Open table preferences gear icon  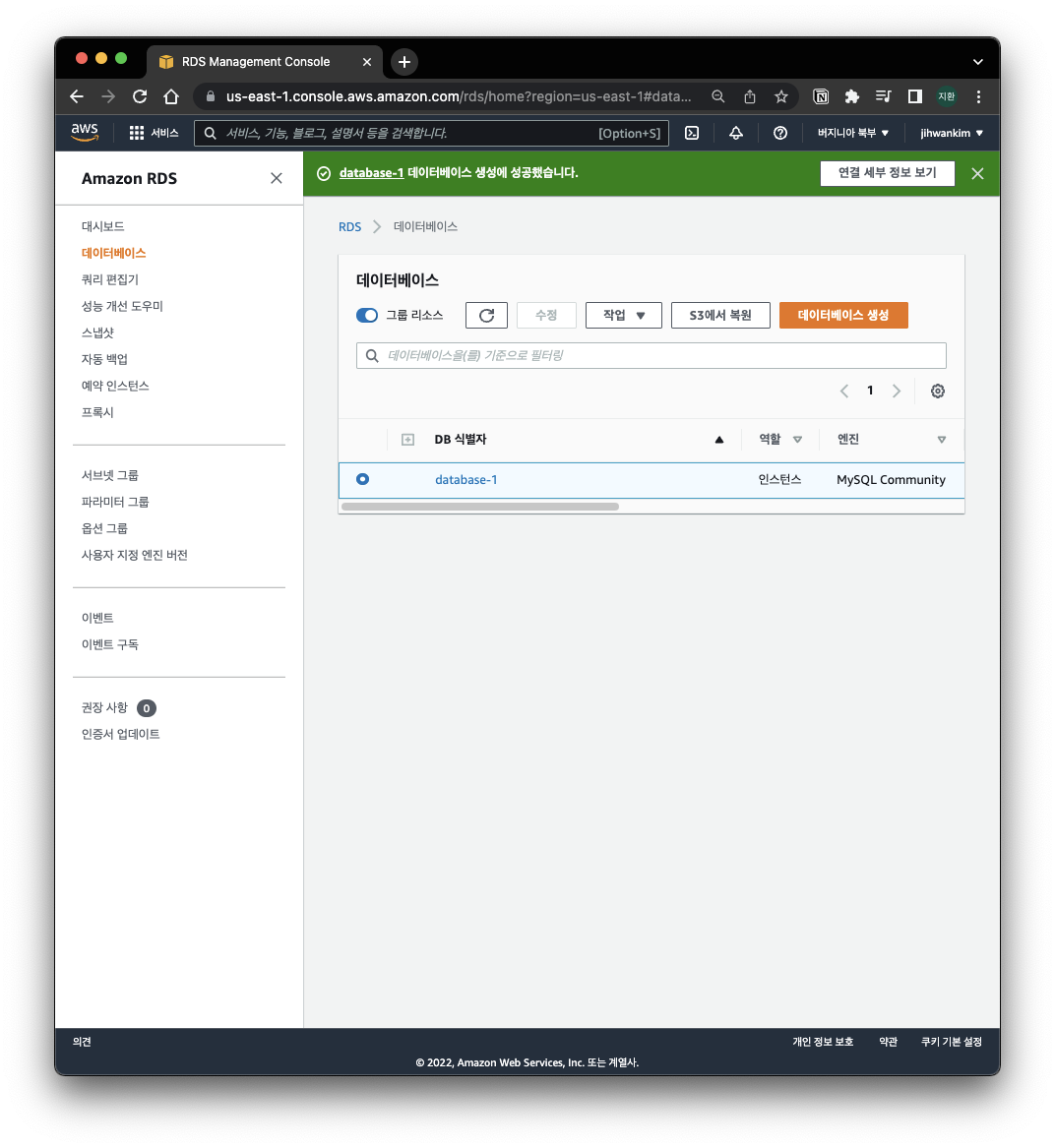(937, 391)
